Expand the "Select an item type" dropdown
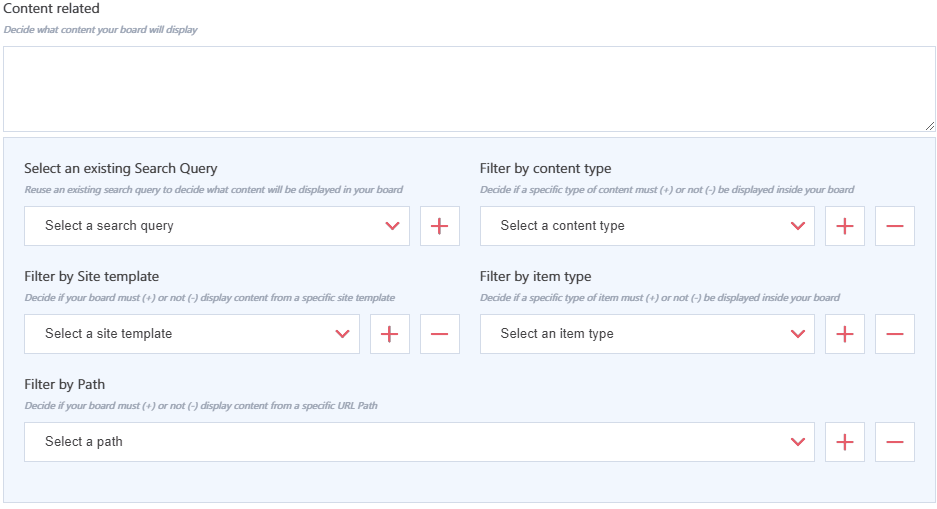The height and width of the screenshot is (509, 937). pyautogui.click(x=646, y=334)
